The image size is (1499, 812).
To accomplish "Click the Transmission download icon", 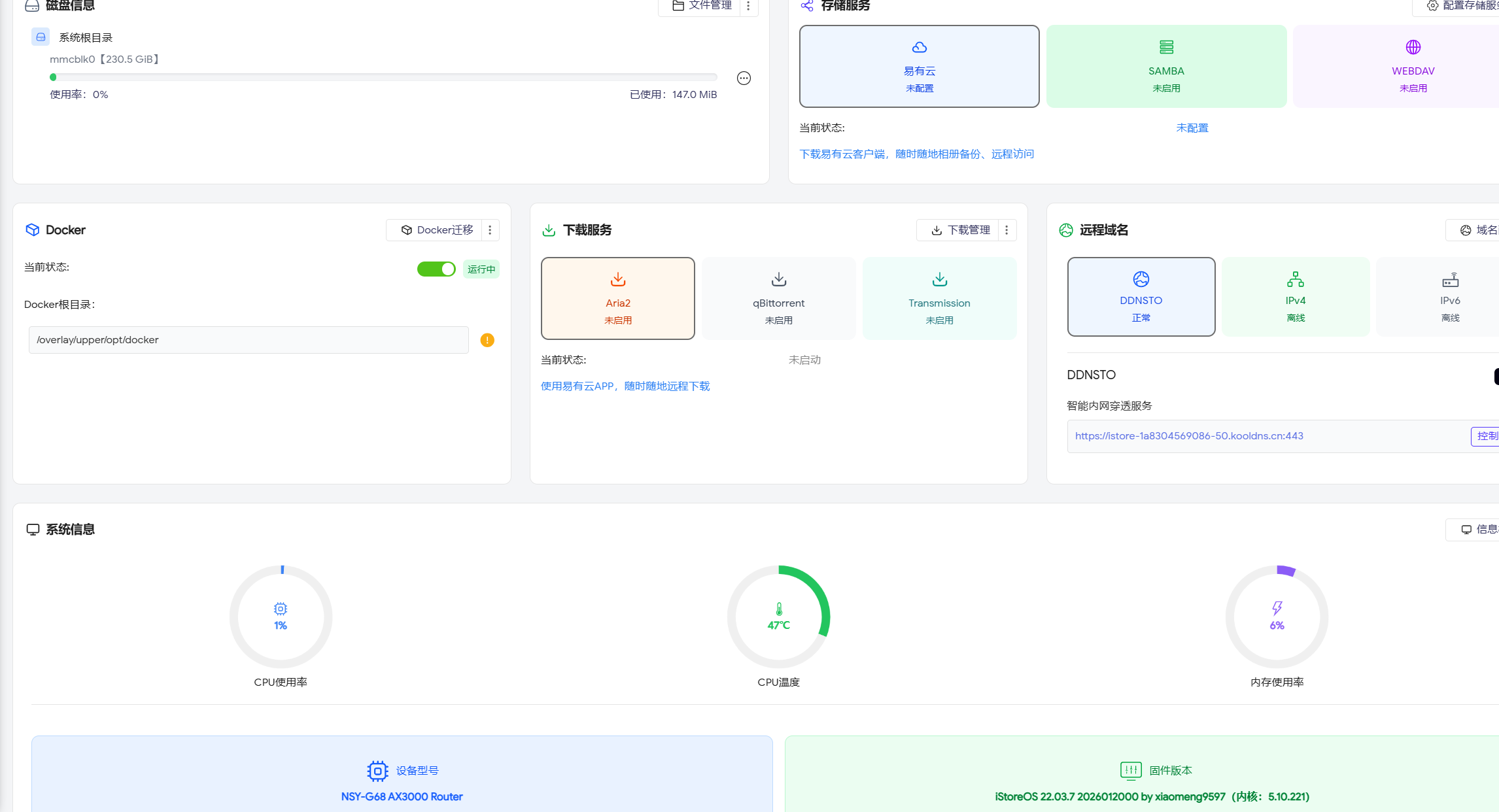I will [x=939, y=280].
